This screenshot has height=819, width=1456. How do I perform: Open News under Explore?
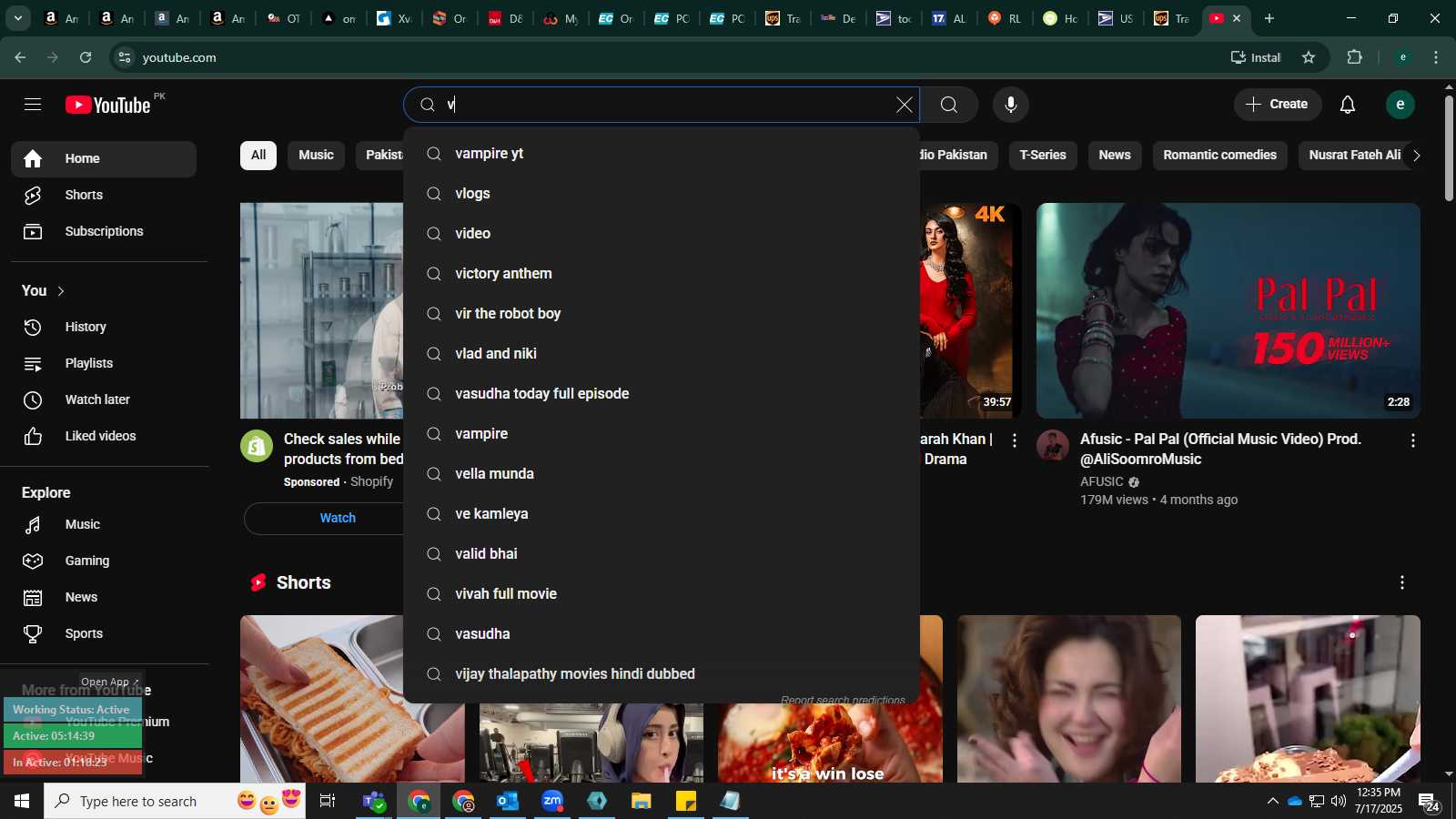[x=104, y=597]
